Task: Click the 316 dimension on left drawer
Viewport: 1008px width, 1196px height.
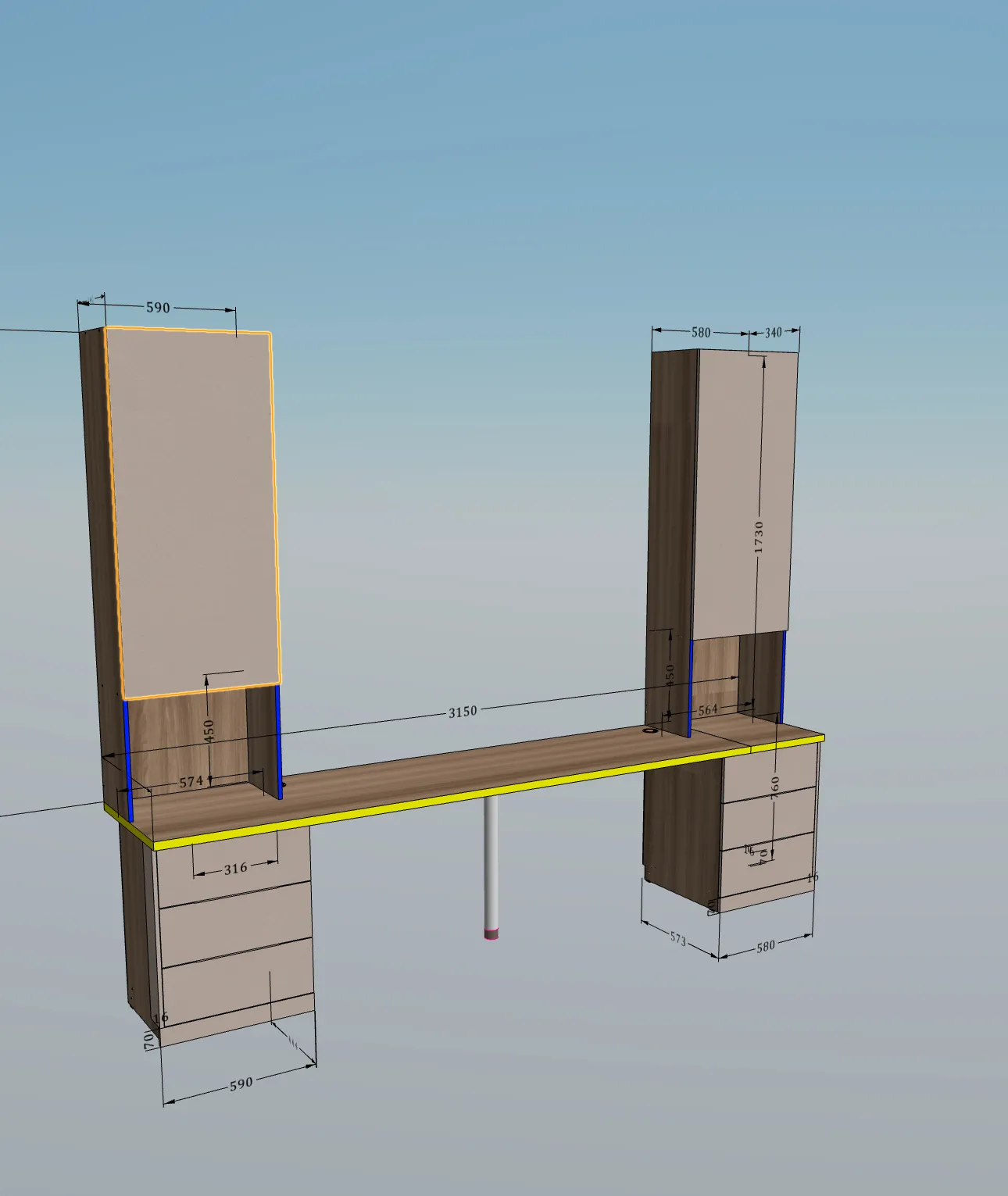Action: pos(235,868)
